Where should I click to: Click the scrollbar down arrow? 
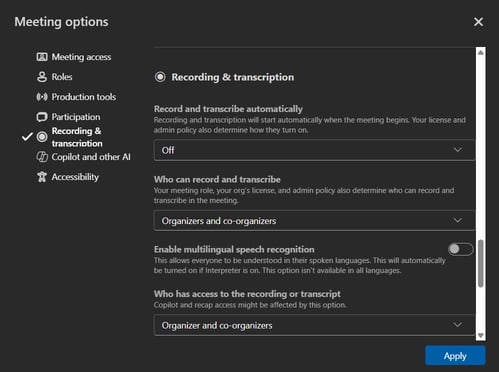pos(481,335)
